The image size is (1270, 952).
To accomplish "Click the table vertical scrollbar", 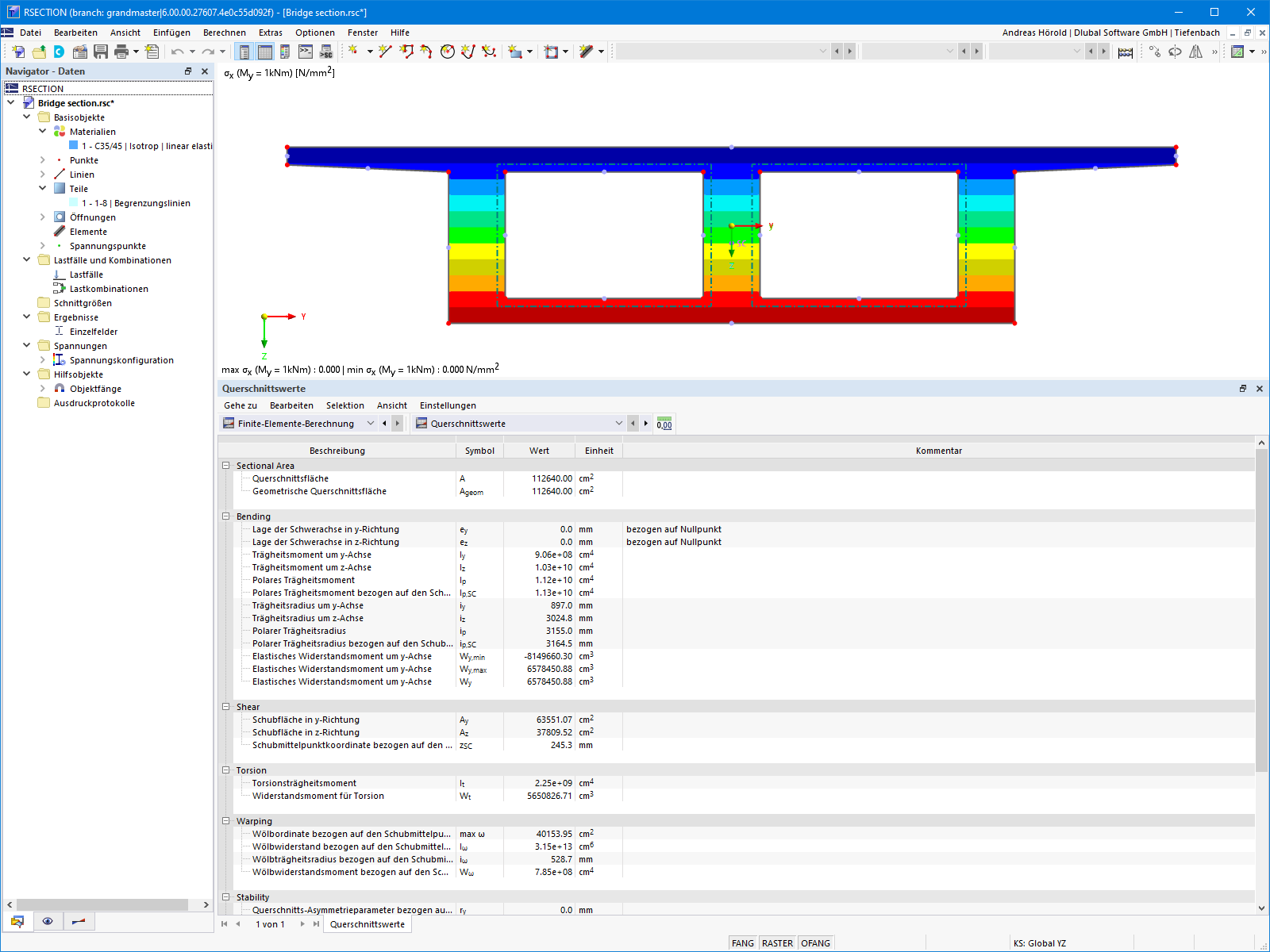I will [x=1261, y=610].
